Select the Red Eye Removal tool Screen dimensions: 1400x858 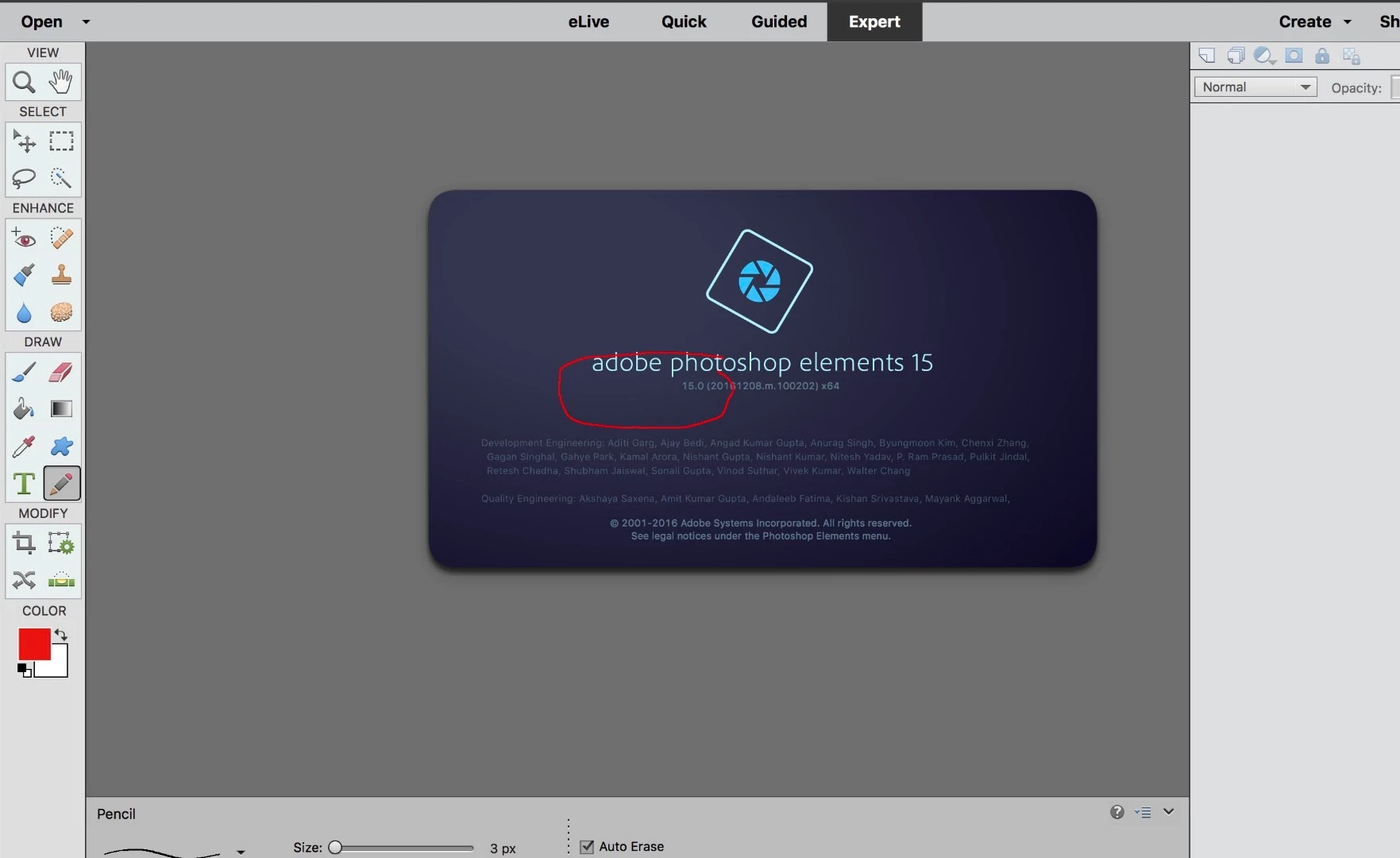click(x=24, y=238)
